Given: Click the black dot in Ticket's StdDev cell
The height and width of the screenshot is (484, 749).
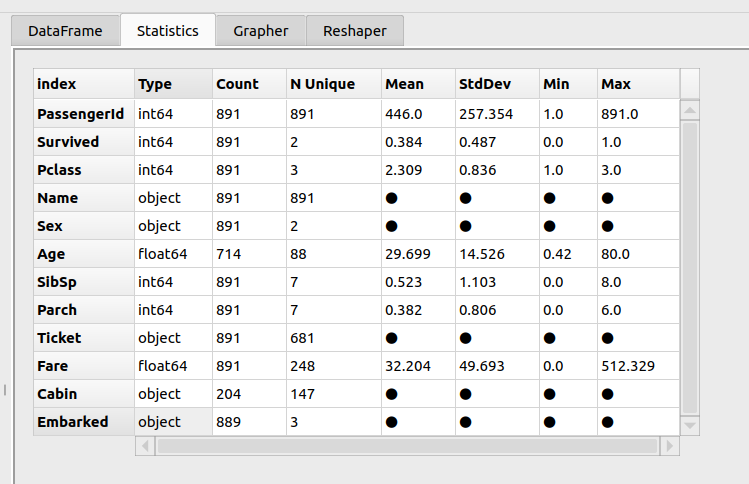Looking at the screenshot, I should [466, 338].
